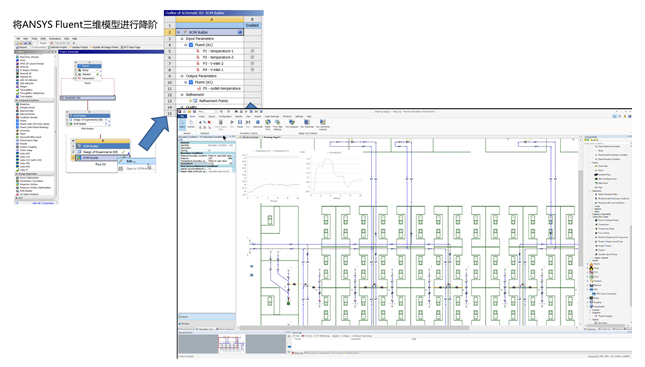This screenshot has width=645, height=367.
Task: Collapse the Refinement node in outline
Action: (182, 95)
